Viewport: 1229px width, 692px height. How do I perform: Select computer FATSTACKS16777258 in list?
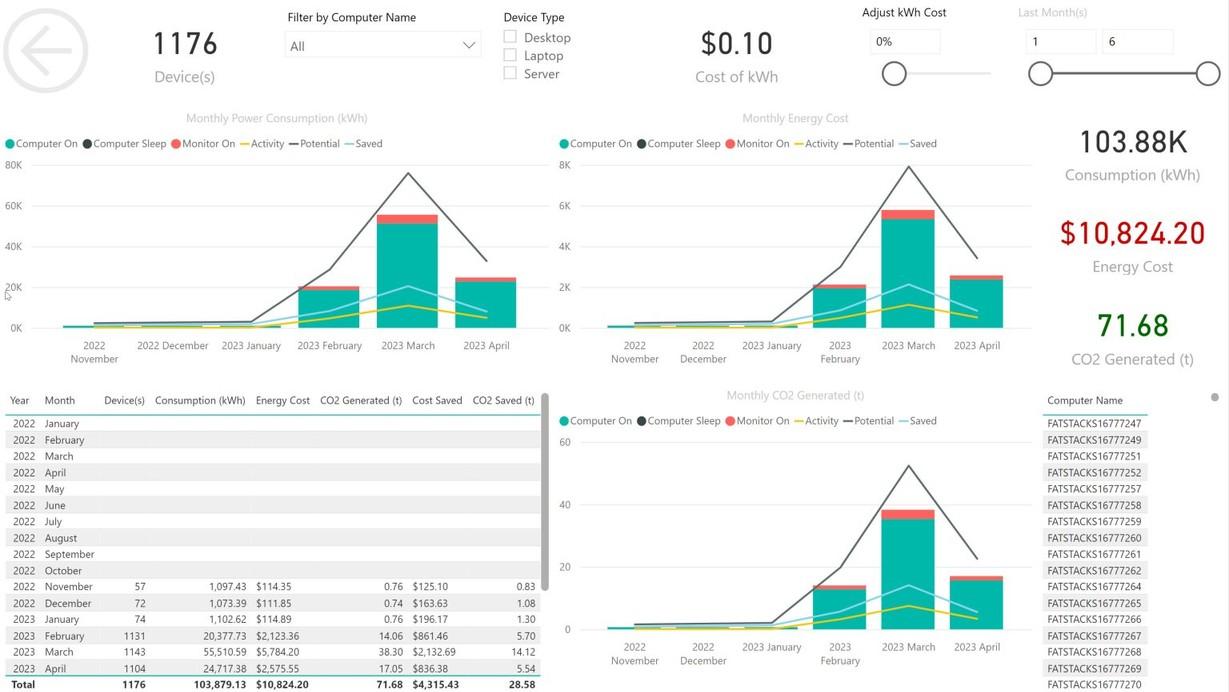pyautogui.click(x=1094, y=505)
